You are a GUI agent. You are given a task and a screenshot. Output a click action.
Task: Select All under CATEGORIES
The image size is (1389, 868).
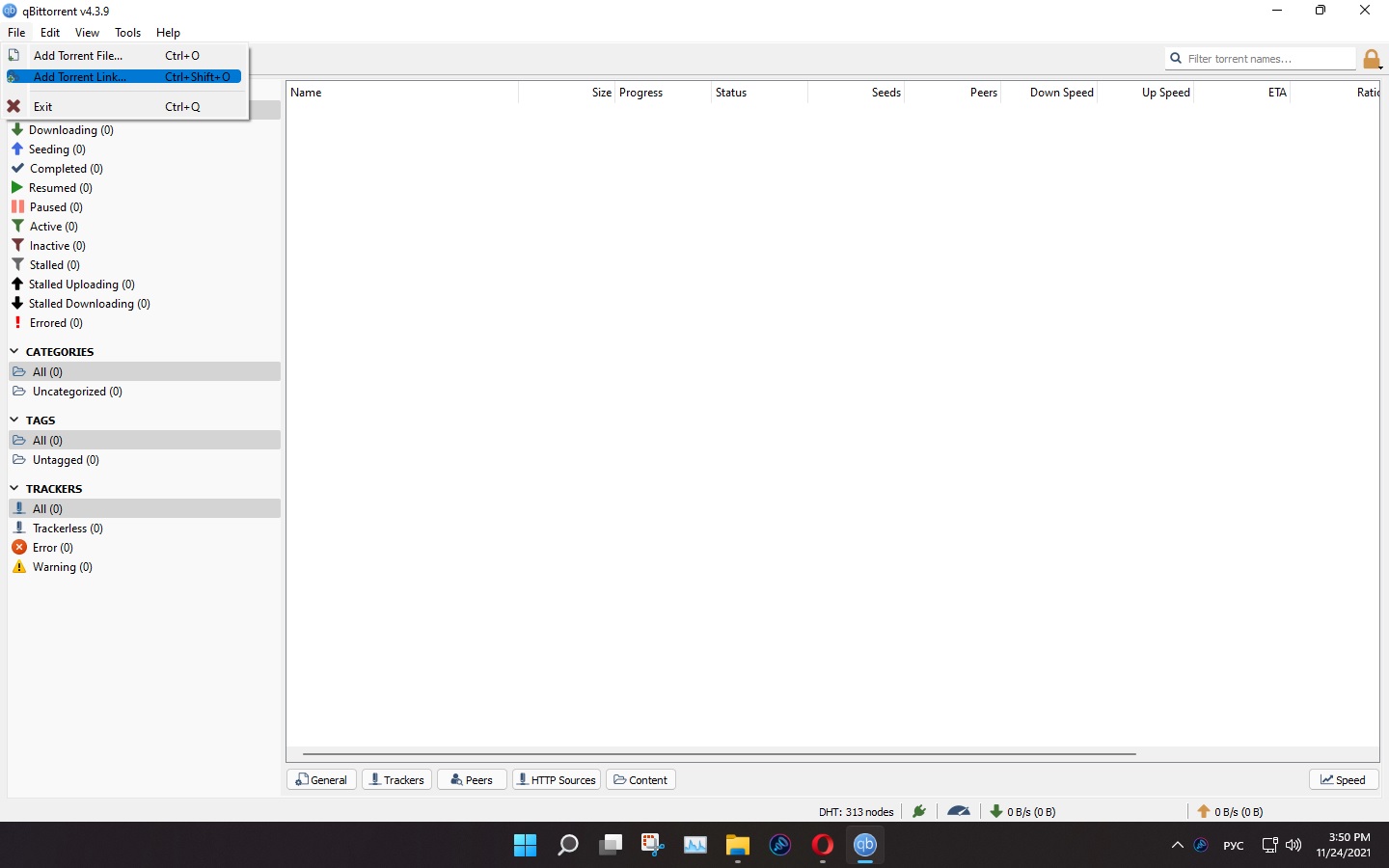click(145, 371)
